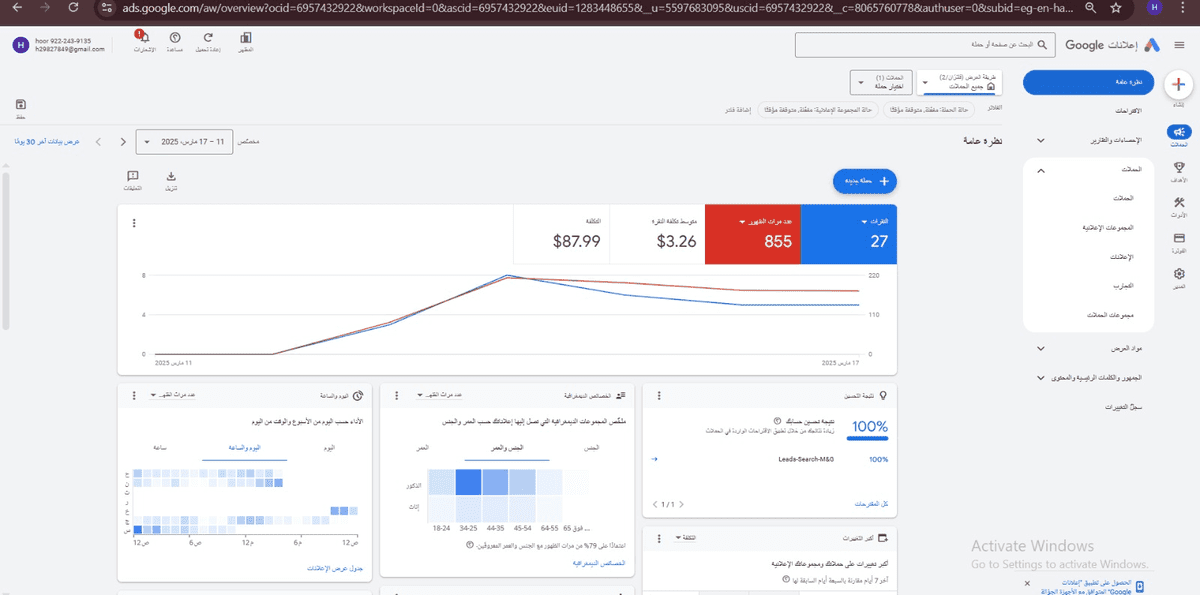This screenshot has height=595, width=1200.
Task: Open the Day and hour card three-dot menu
Action: point(133,396)
